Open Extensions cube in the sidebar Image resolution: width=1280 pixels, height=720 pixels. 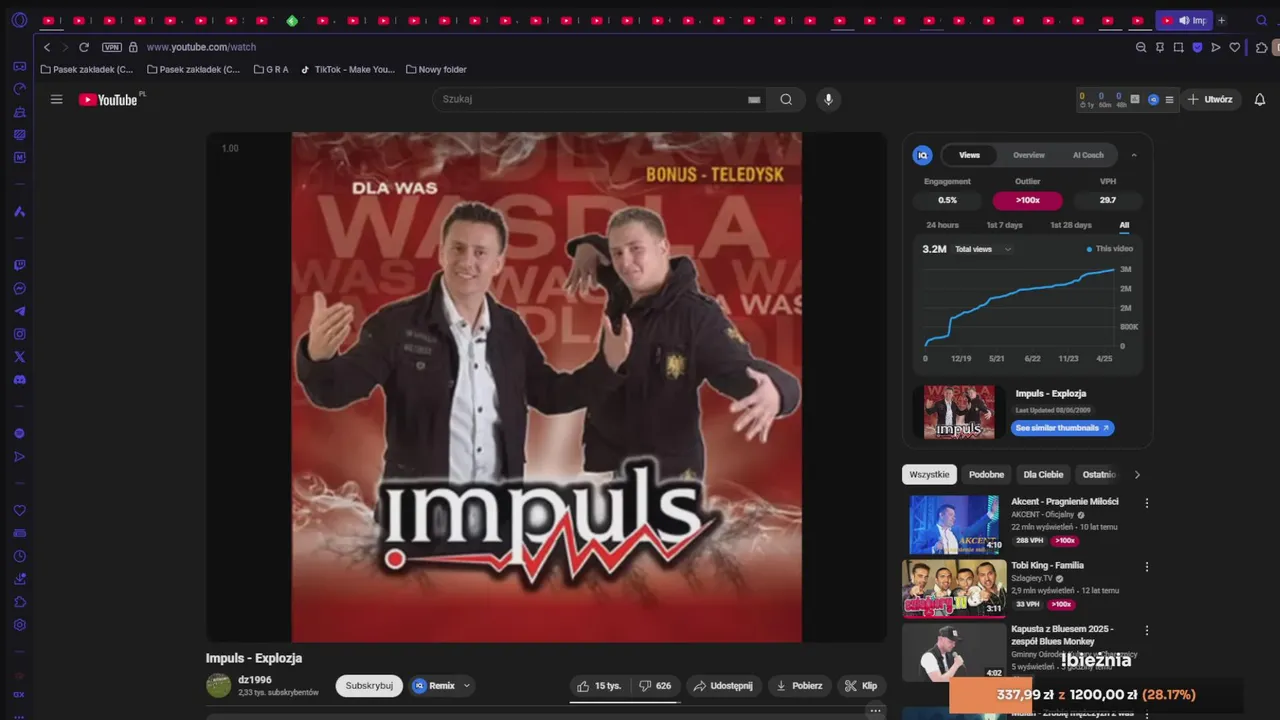[x=19, y=602]
